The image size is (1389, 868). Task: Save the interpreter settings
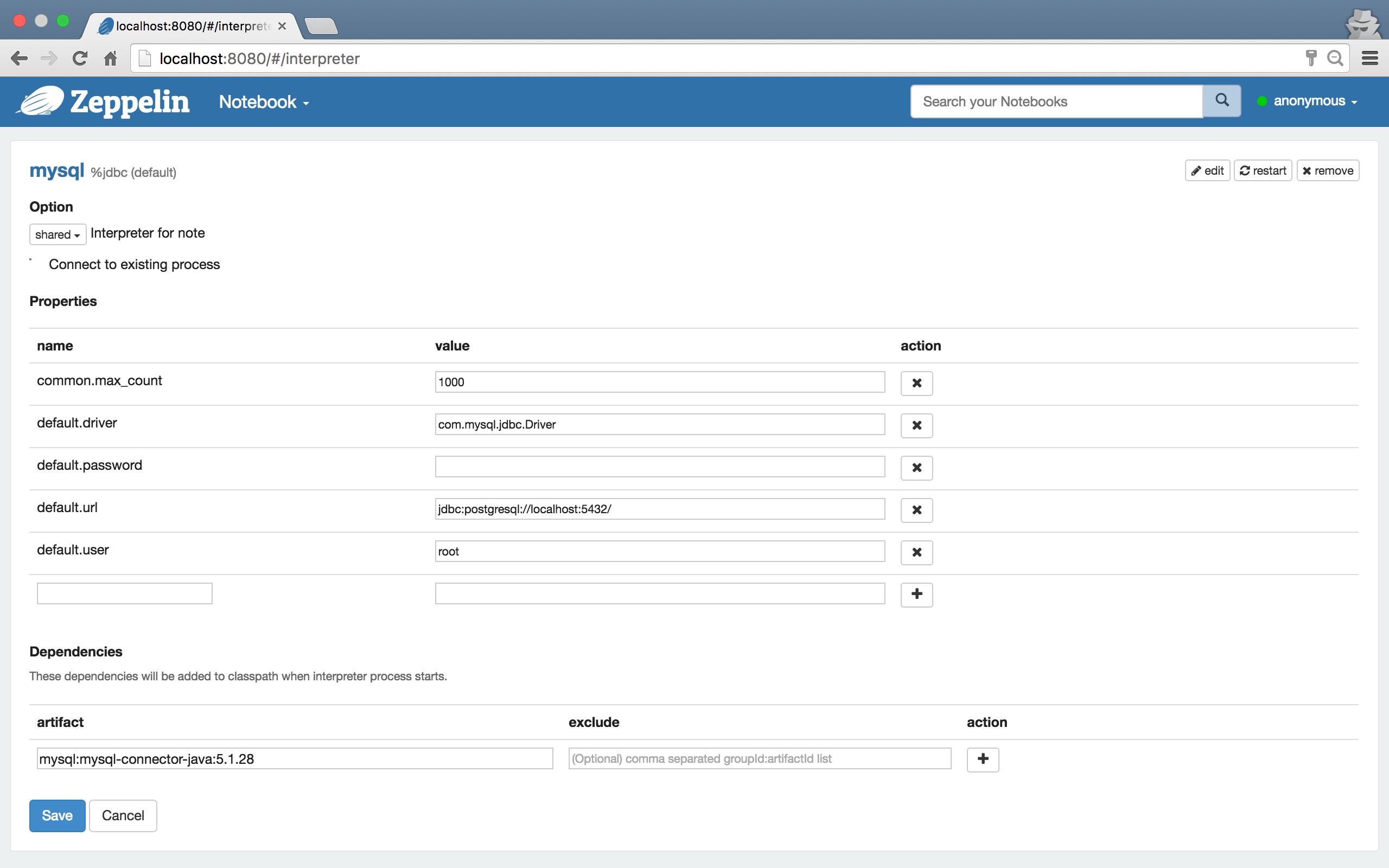pos(57,815)
